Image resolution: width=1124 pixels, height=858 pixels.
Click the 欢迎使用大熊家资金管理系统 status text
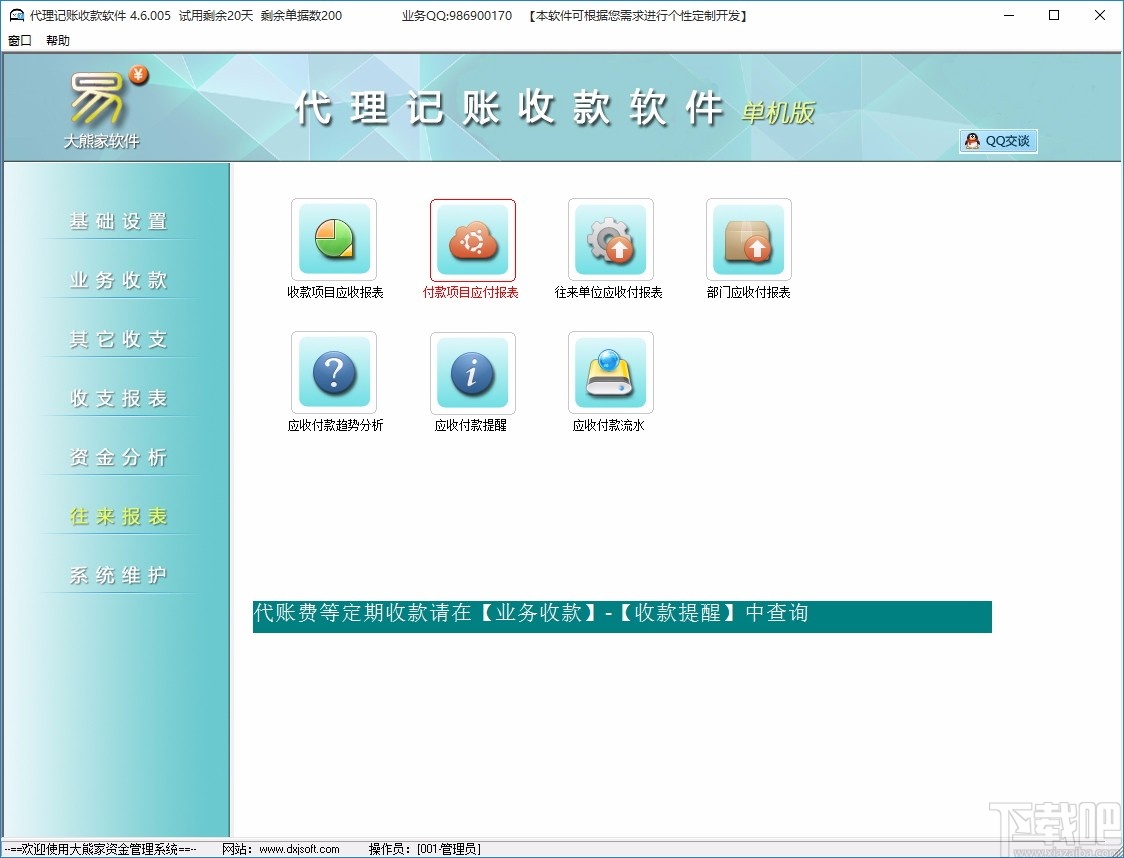coord(100,849)
